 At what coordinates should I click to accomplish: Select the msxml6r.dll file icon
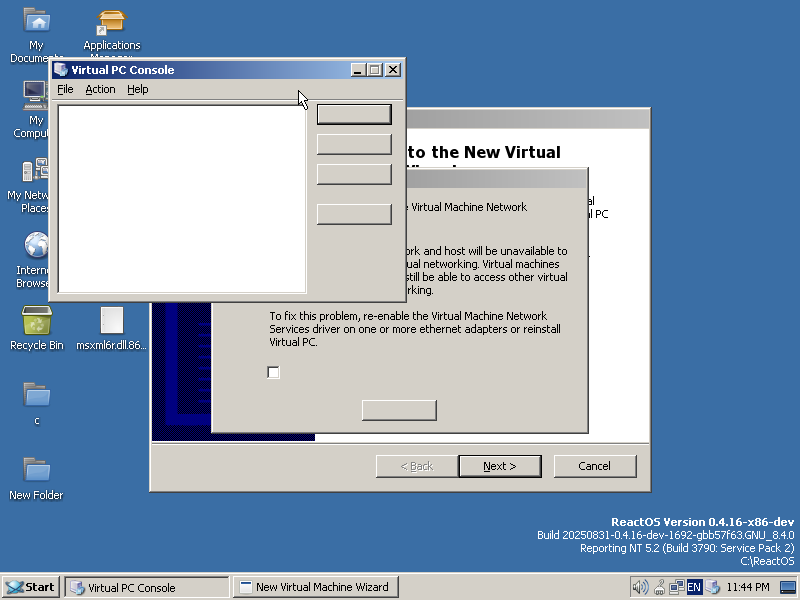[x=111, y=322]
